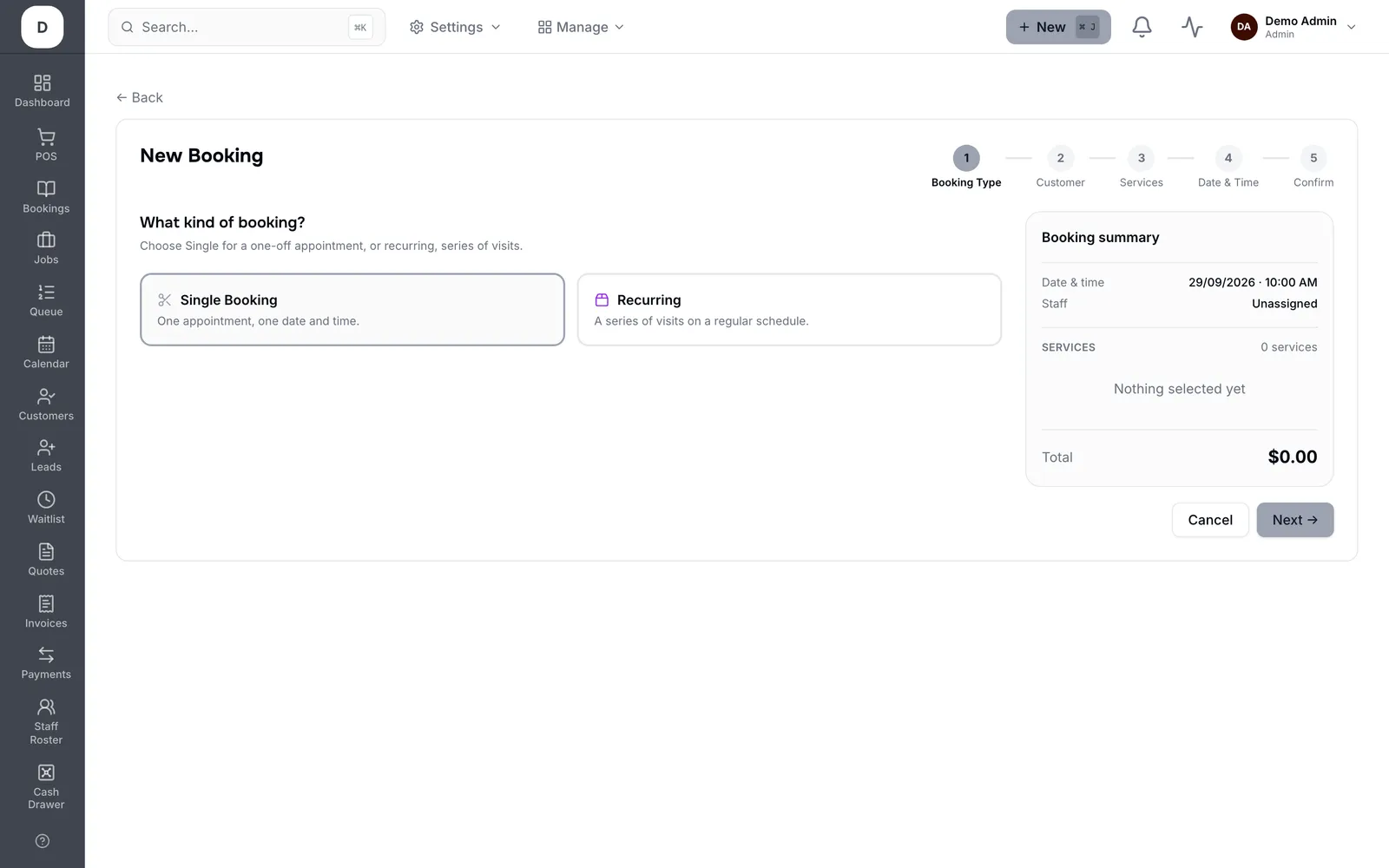Open the activity pulse icon

pyautogui.click(x=1192, y=27)
